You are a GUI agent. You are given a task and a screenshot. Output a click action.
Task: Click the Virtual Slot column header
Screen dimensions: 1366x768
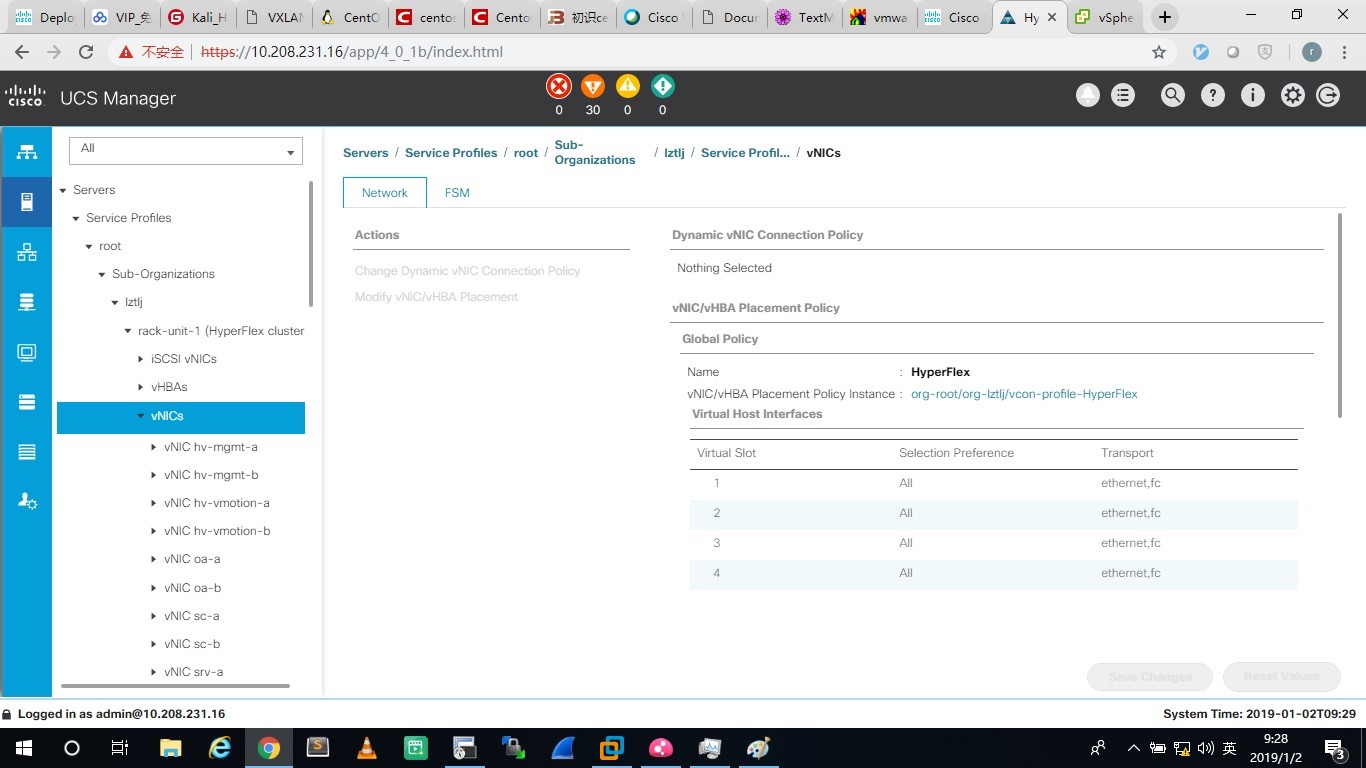[x=726, y=453]
